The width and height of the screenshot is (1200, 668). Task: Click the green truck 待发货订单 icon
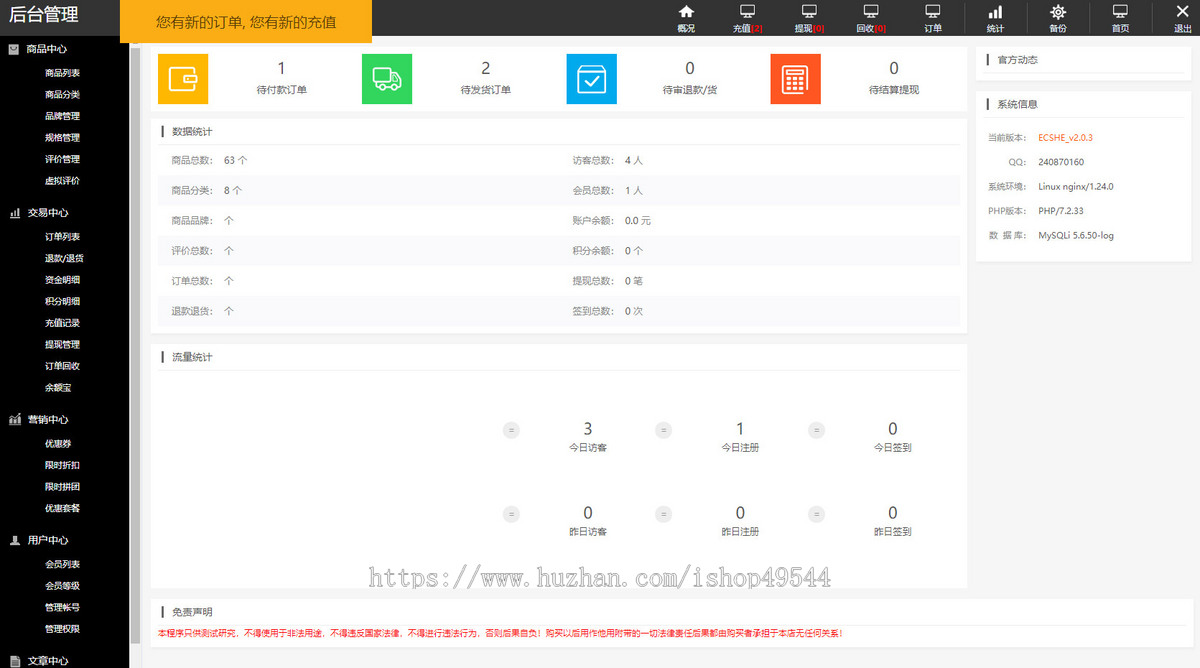tap(387, 79)
